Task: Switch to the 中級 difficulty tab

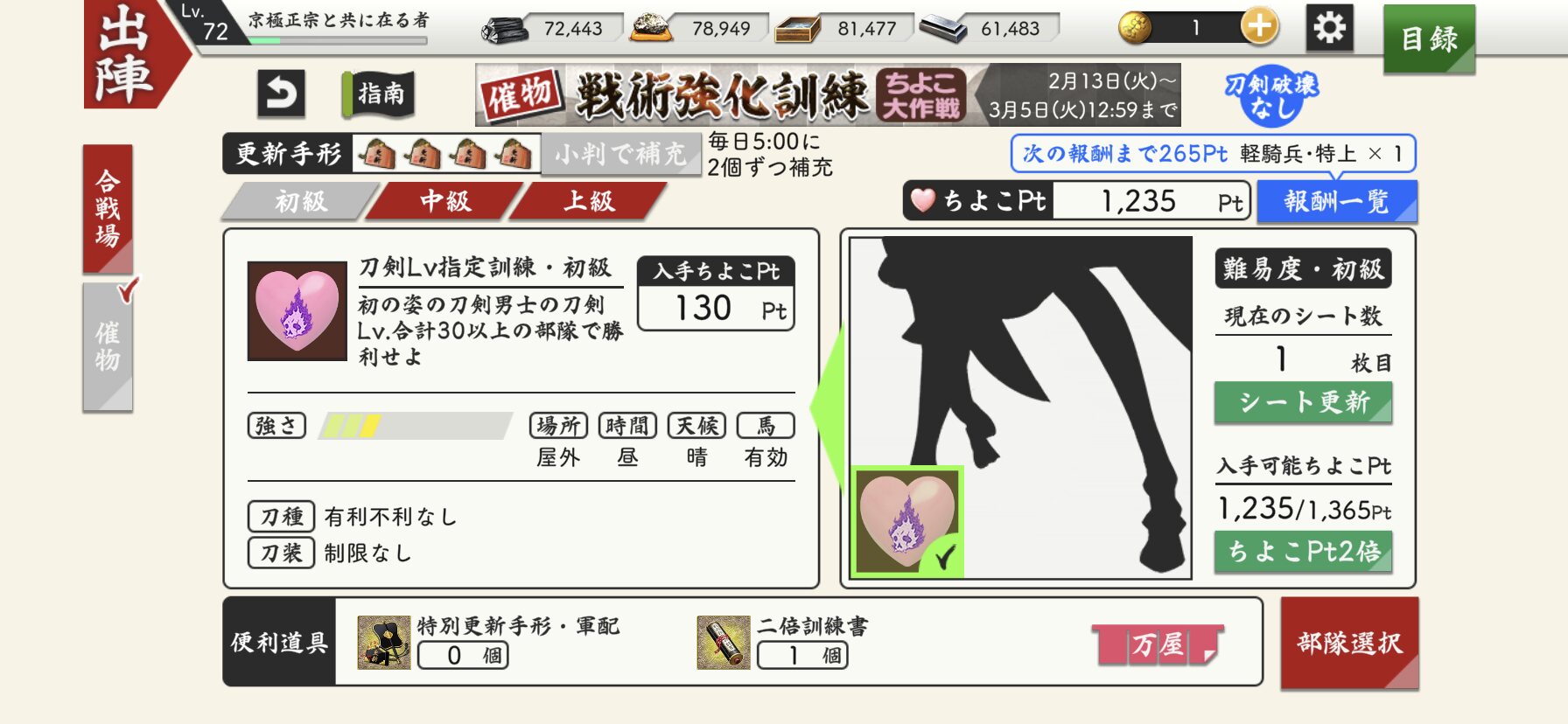Action: [x=445, y=201]
